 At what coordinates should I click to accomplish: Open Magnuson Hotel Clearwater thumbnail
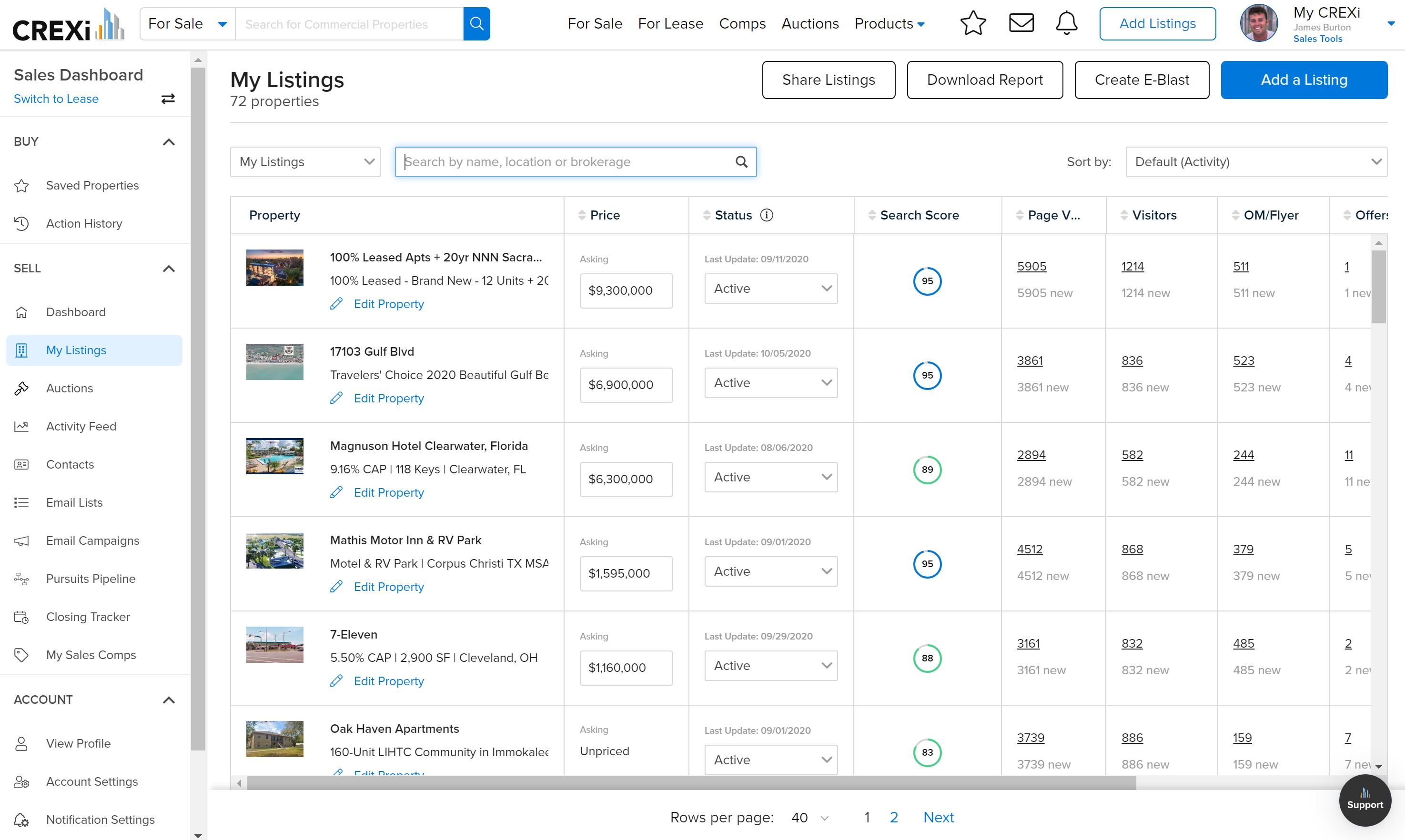pyautogui.click(x=274, y=456)
